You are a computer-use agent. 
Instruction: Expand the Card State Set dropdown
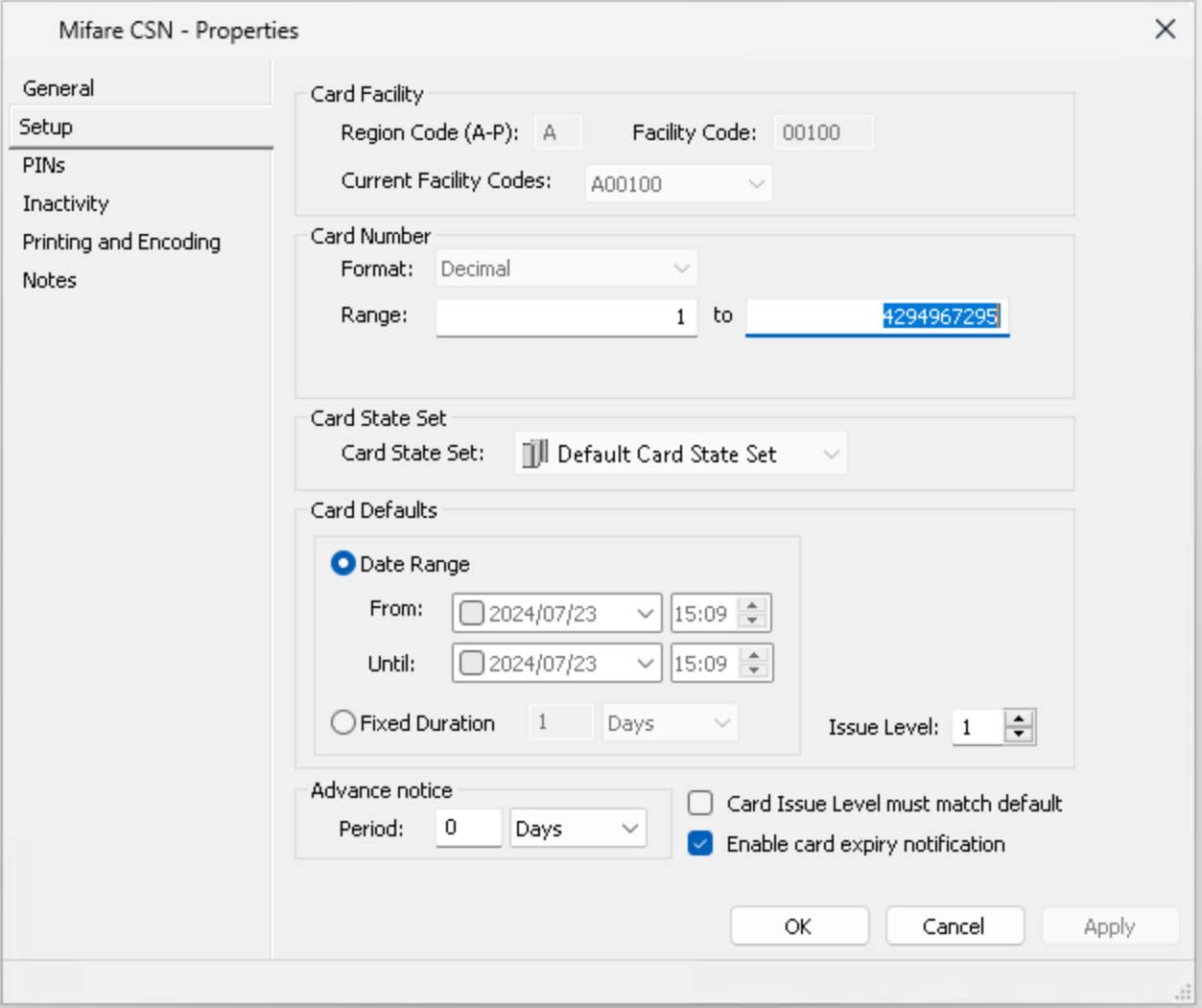pyautogui.click(x=831, y=455)
